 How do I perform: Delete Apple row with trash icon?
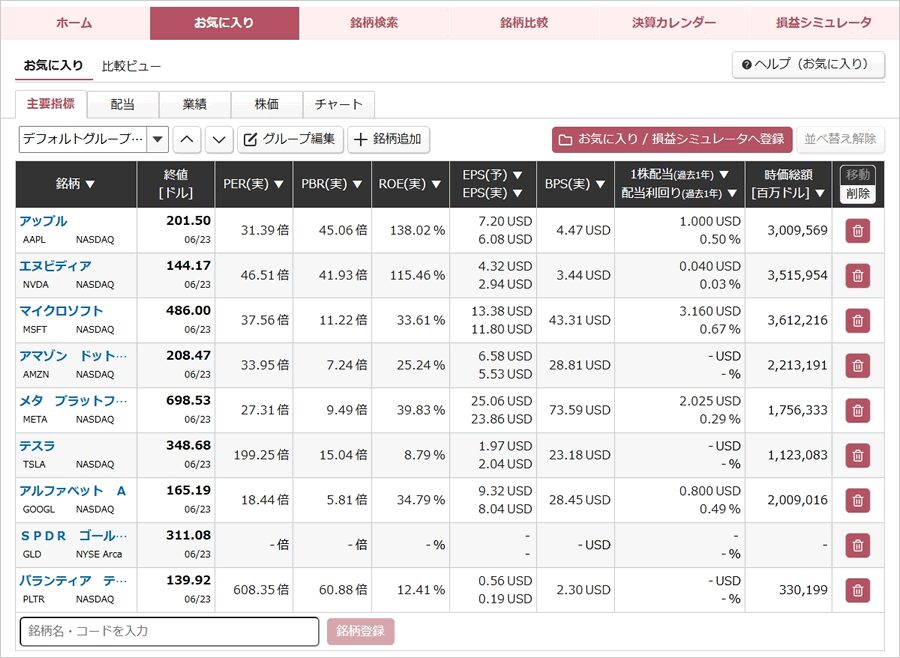tap(858, 231)
